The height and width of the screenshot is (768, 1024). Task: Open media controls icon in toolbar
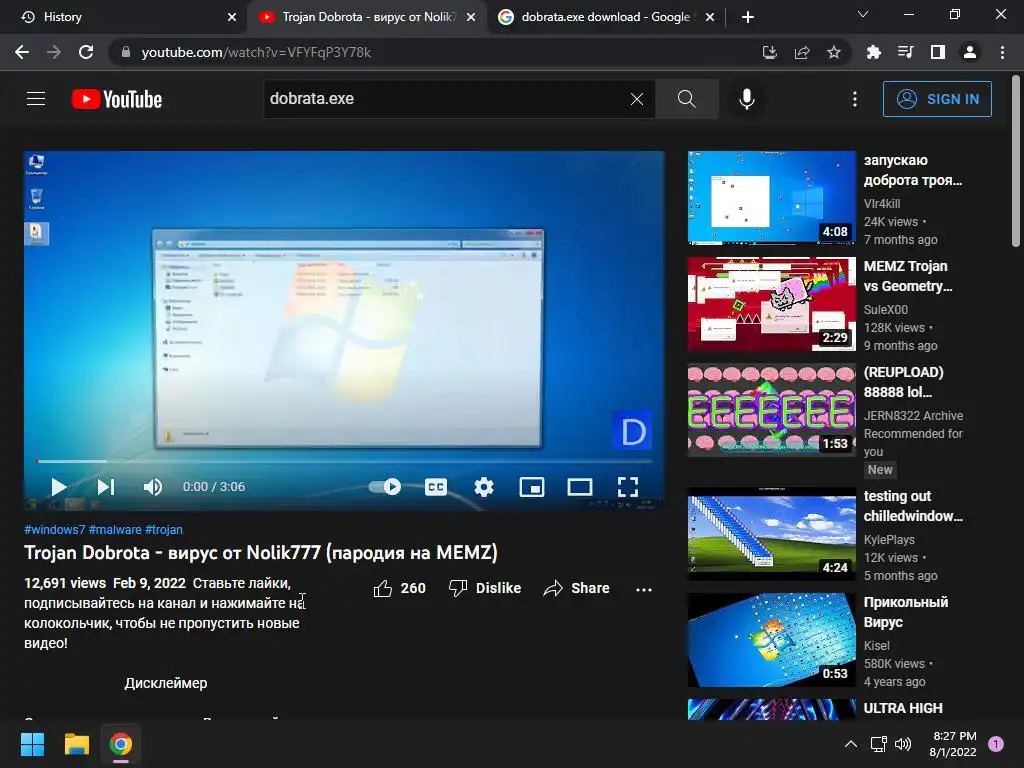tap(905, 52)
